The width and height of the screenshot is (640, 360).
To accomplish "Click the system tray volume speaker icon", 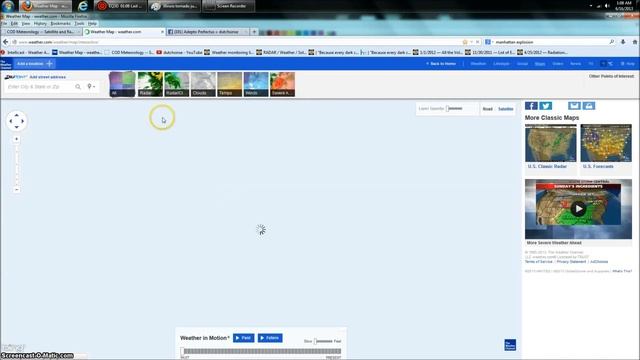I will [607, 6].
